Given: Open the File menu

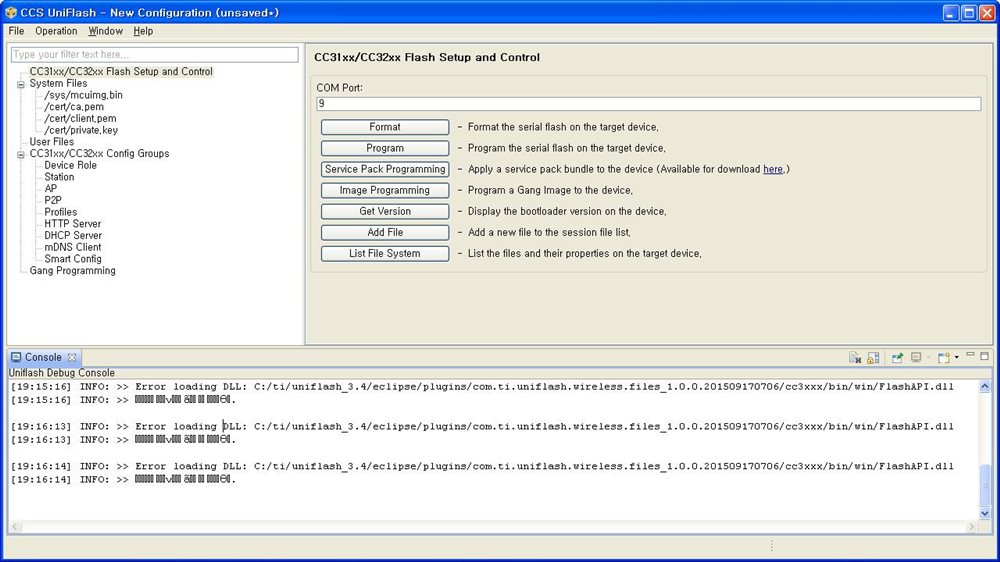Looking at the screenshot, I should [16, 31].
